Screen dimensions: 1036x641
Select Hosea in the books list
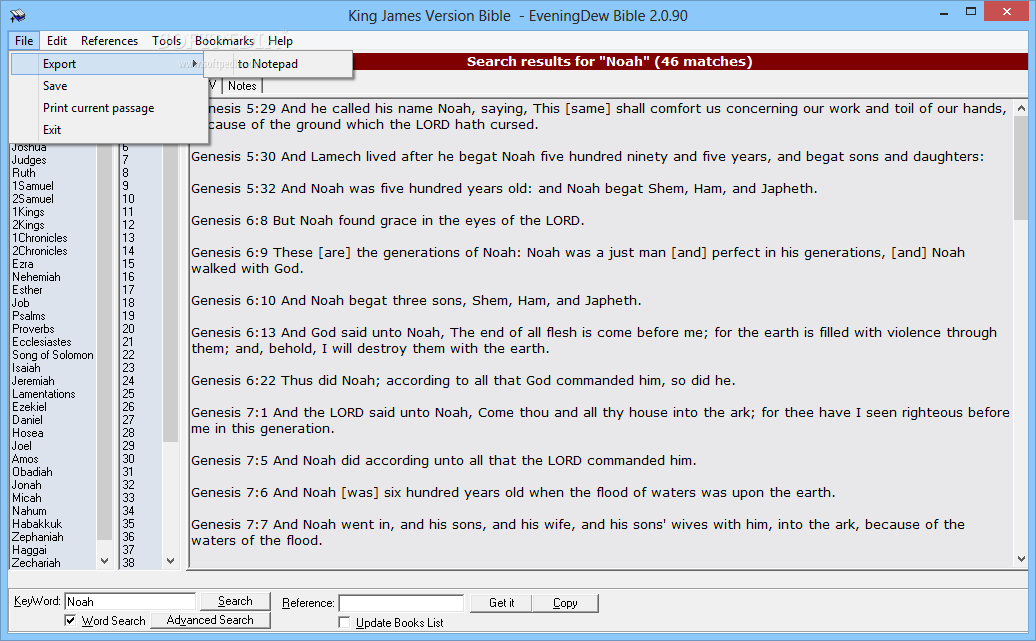pyautogui.click(x=28, y=433)
